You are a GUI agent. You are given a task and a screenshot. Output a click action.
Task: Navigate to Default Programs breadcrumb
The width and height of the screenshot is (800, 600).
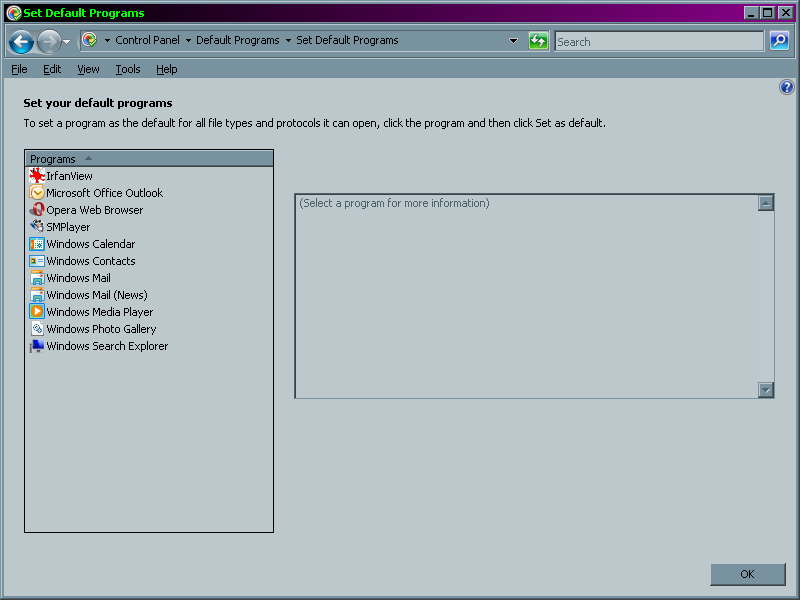tap(238, 40)
